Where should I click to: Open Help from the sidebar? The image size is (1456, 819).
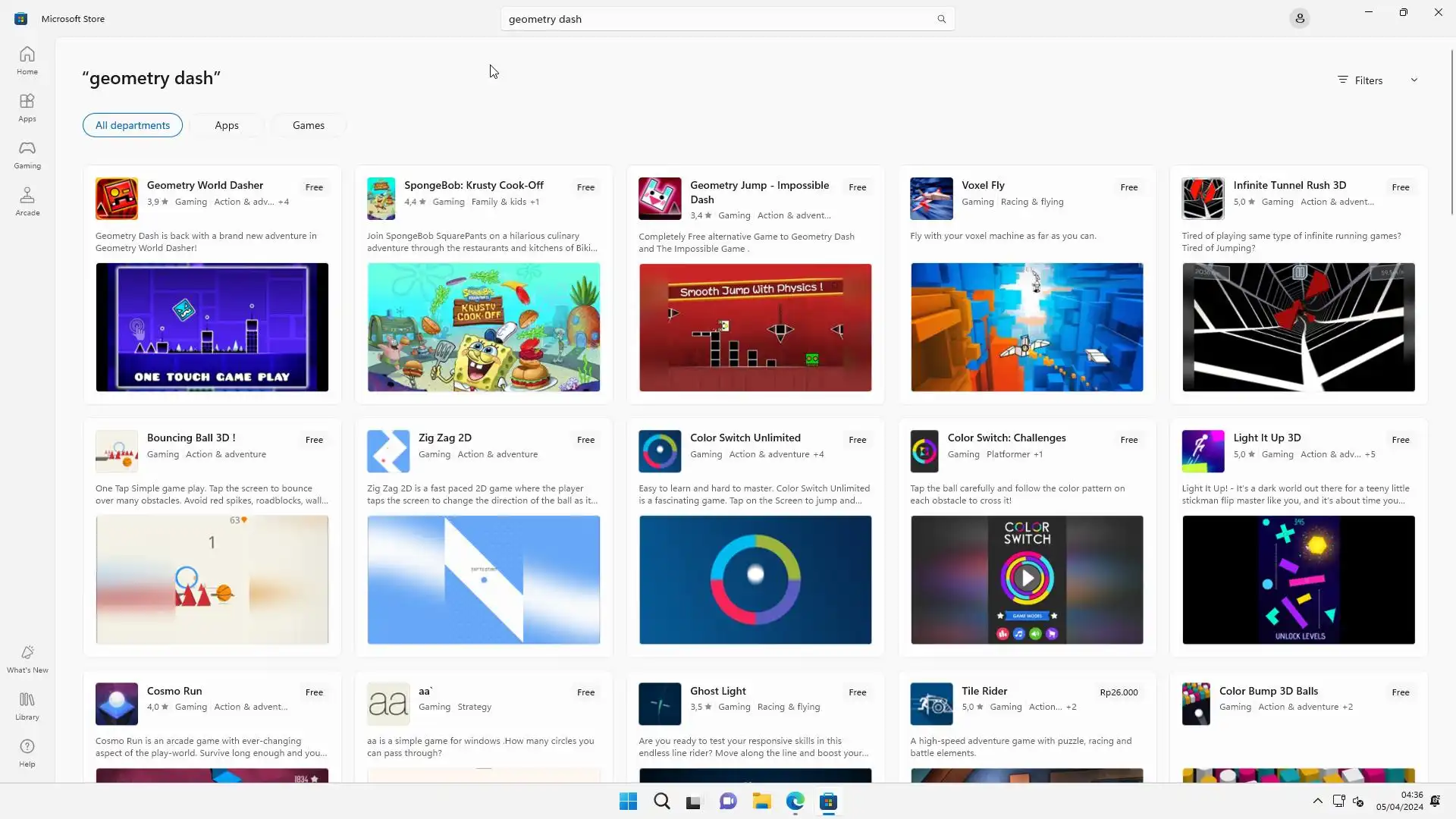click(x=27, y=753)
